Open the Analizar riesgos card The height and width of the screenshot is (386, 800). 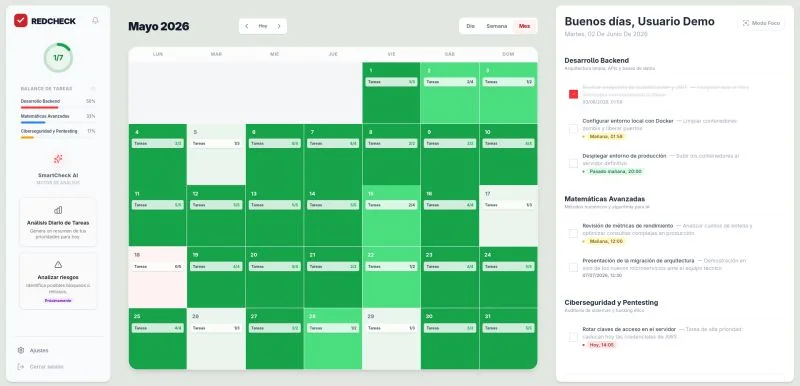58,280
